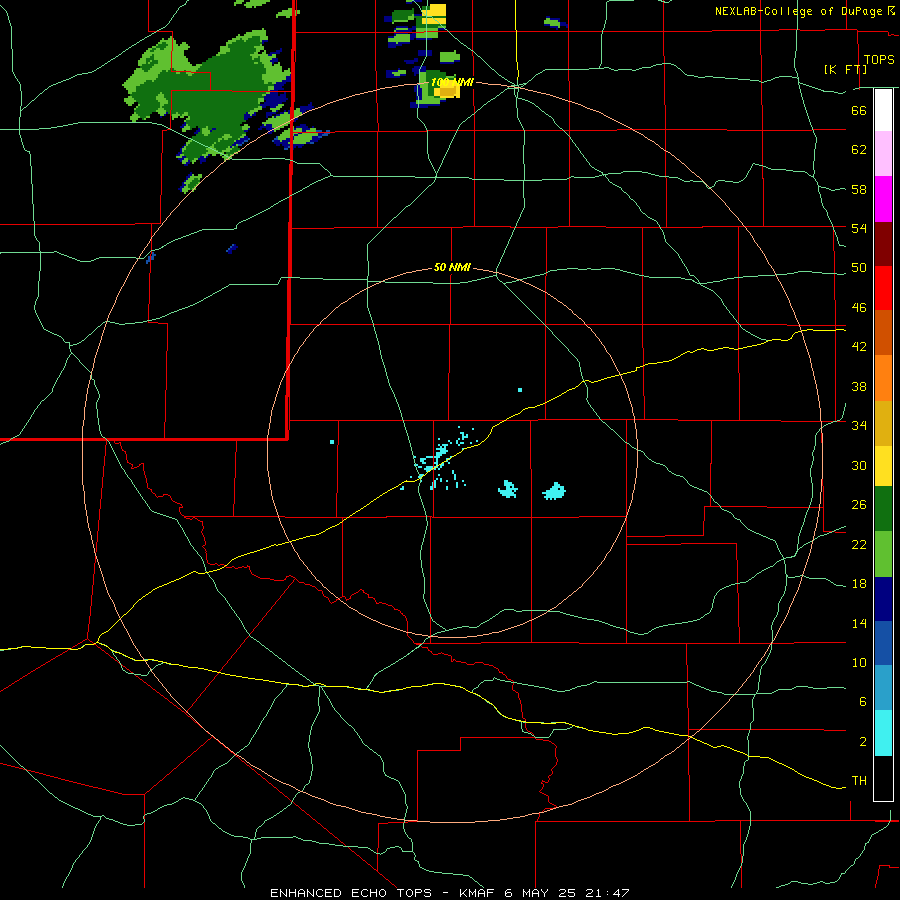Click the [K FT] units label
The height and width of the screenshot is (900, 900).
pos(845,69)
